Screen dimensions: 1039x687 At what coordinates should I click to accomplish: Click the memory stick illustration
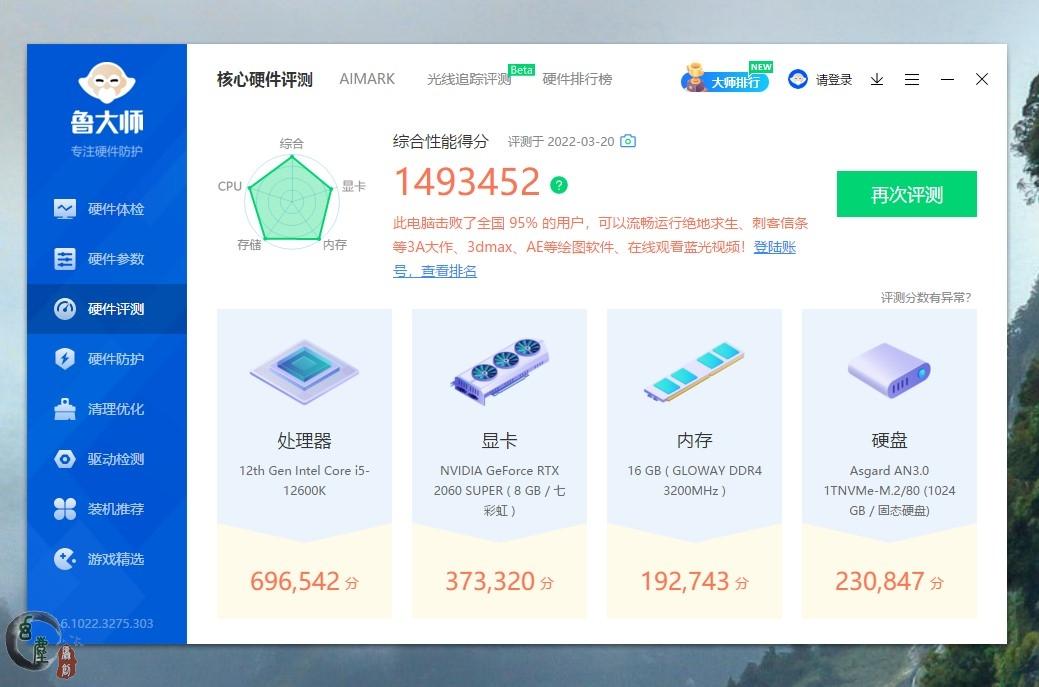(694, 372)
